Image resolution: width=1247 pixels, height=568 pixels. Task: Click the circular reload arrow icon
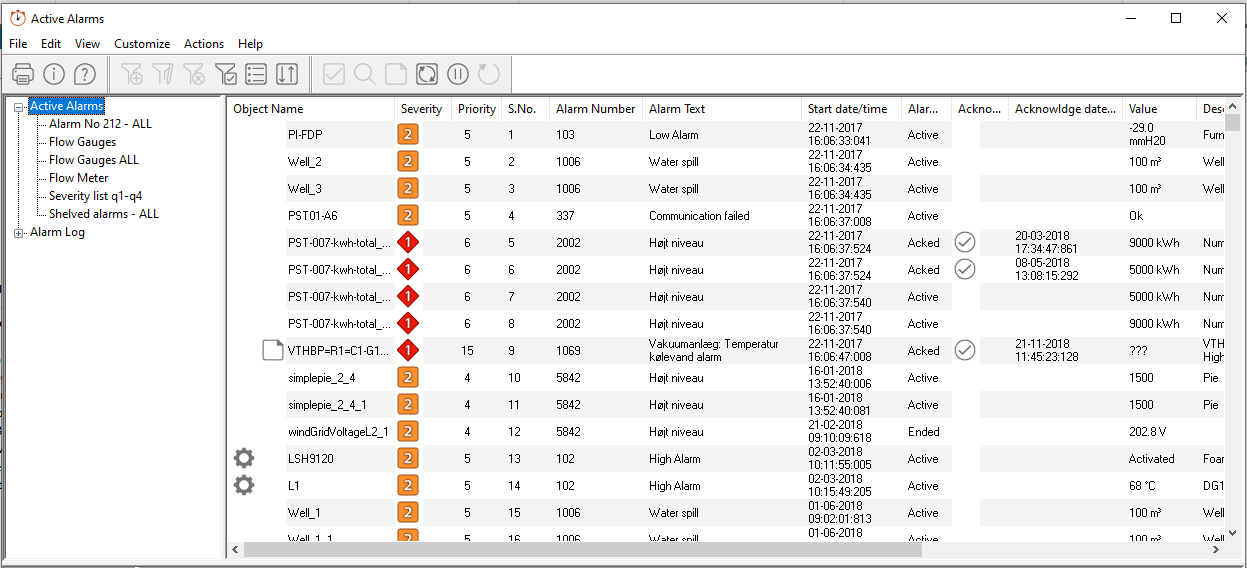tap(488, 74)
